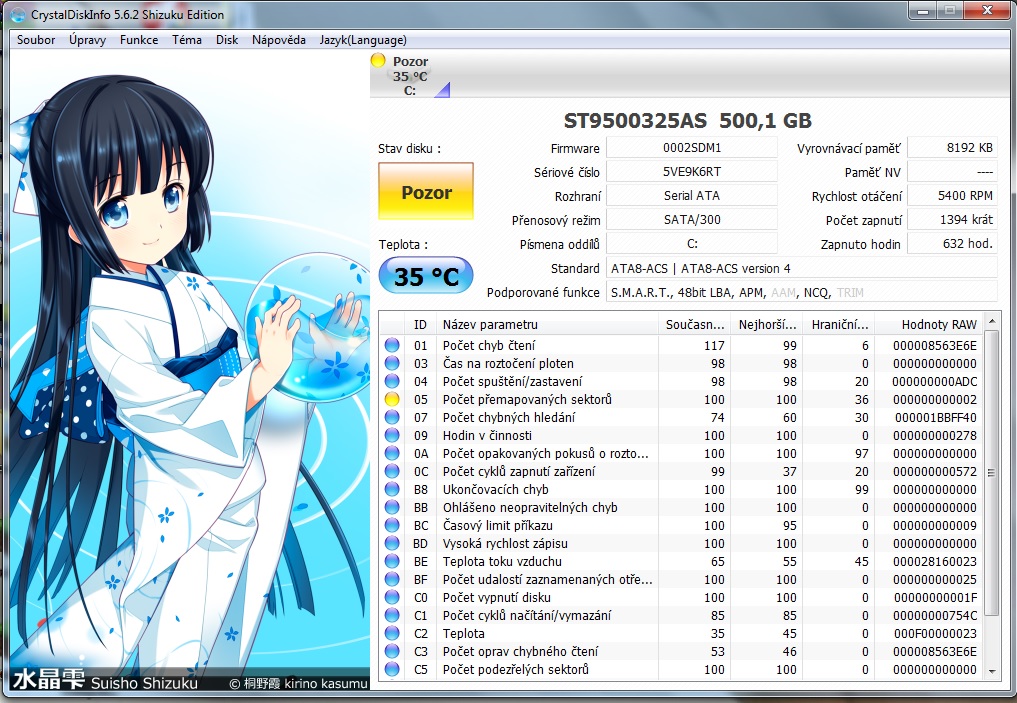
Task: Click the status icon for Ohlášeno neopravitelných chyb
Action: (x=392, y=507)
